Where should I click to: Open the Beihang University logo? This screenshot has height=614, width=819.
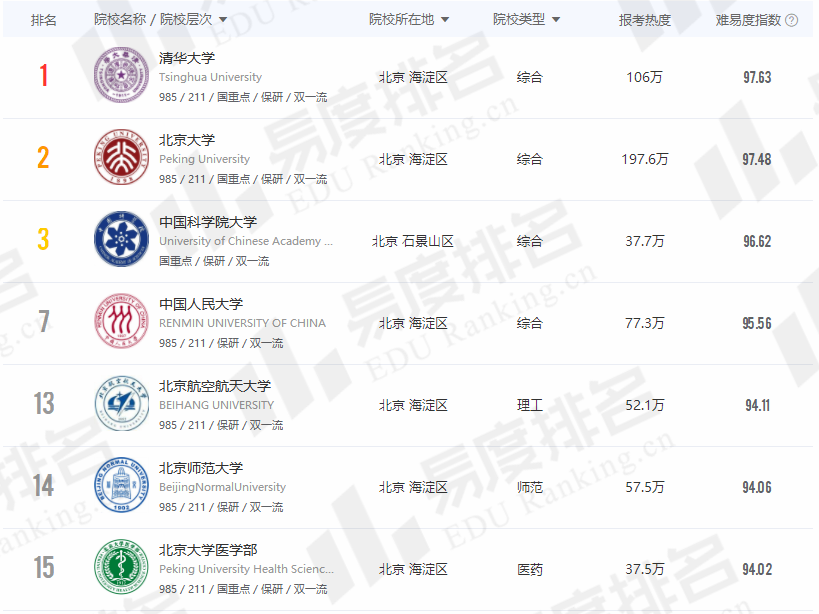[x=122, y=404]
